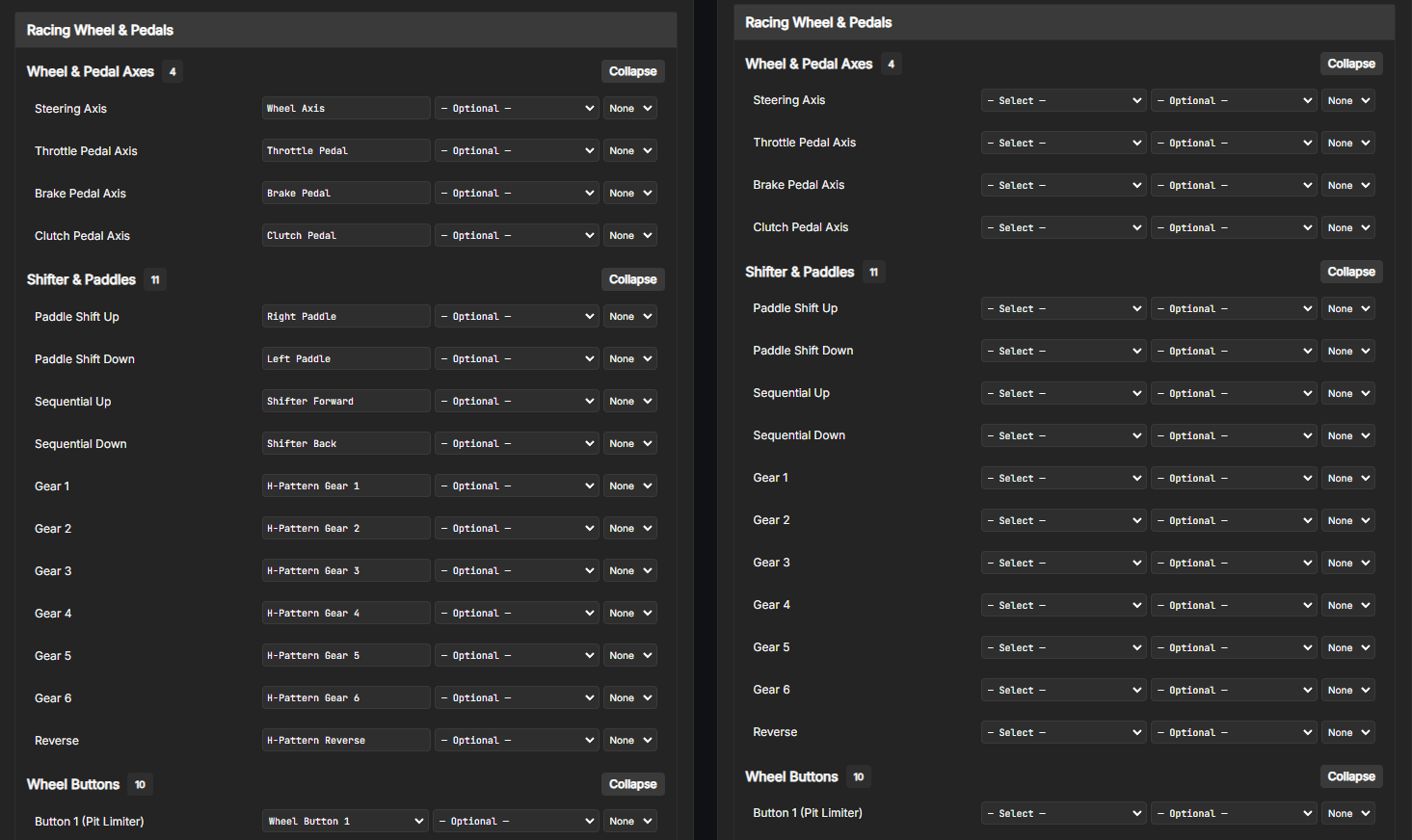The width and height of the screenshot is (1412, 840).
Task: Open Select dropdown for Brake Pedal Axis
Action: tap(1064, 185)
